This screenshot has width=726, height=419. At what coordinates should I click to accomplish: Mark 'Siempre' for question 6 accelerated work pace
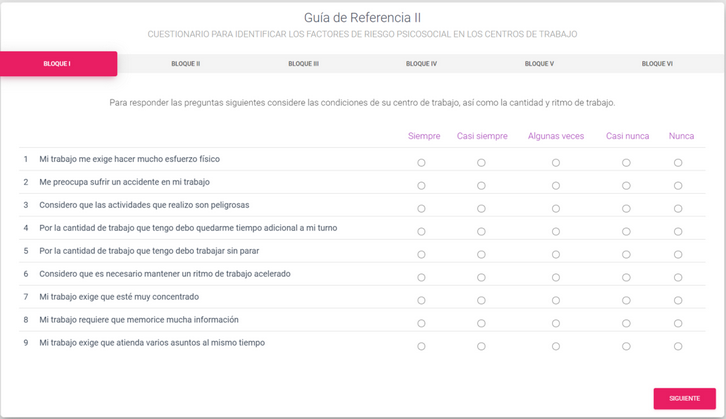(x=421, y=278)
